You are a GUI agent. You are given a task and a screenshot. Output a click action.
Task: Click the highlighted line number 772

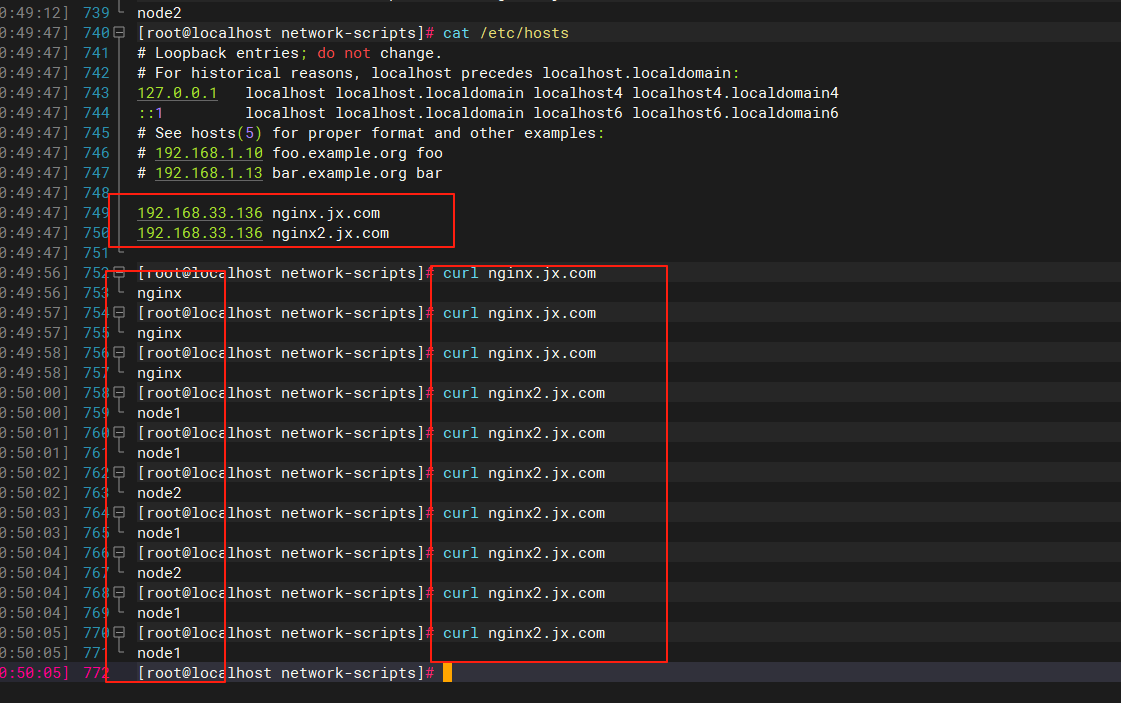96,674
